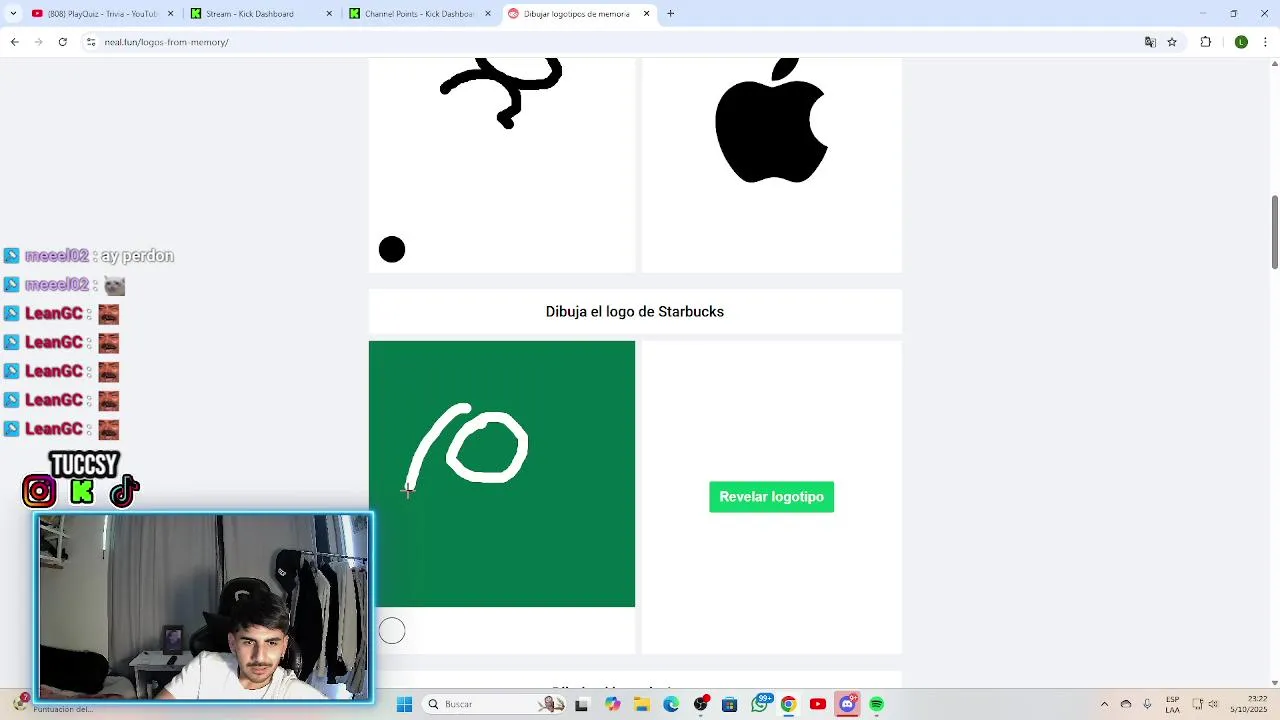Image resolution: width=1280 pixels, height=720 pixels.
Task: Open Microsoft Edge from the taskbar
Action: (671, 704)
